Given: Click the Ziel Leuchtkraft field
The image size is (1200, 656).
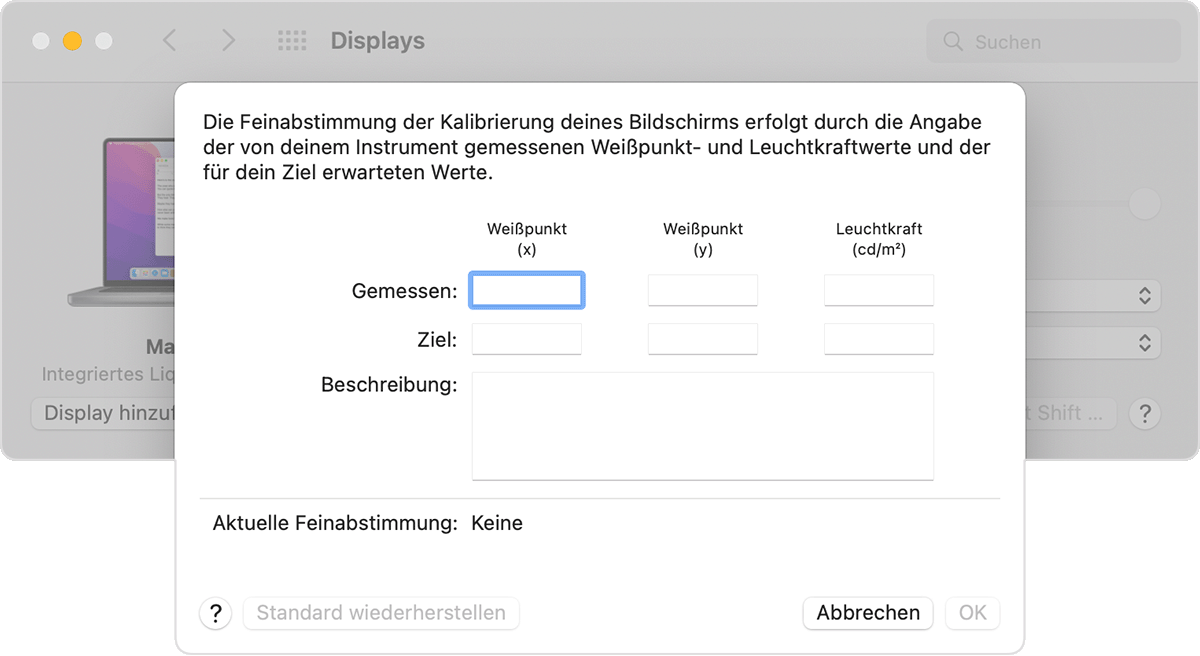Looking at the screenshot, I should pyautogui.click(x=879, y=339).
